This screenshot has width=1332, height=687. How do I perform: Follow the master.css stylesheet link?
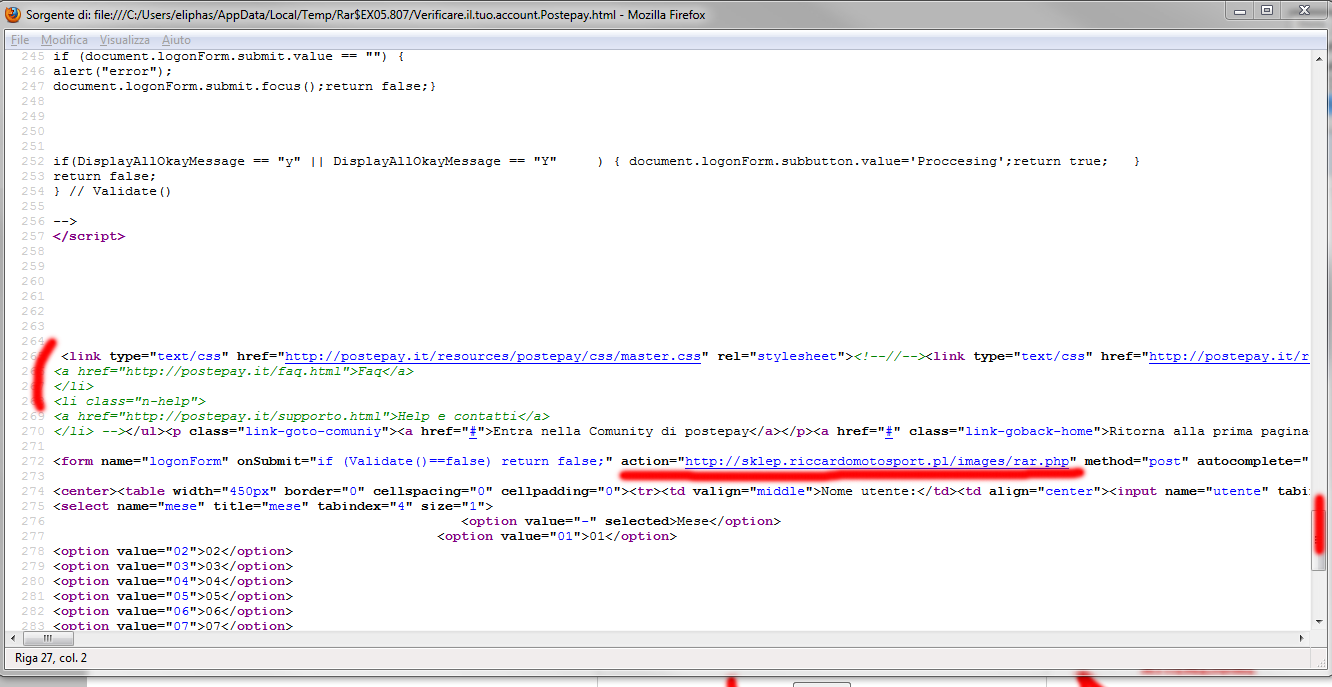[x=493, y=356]
